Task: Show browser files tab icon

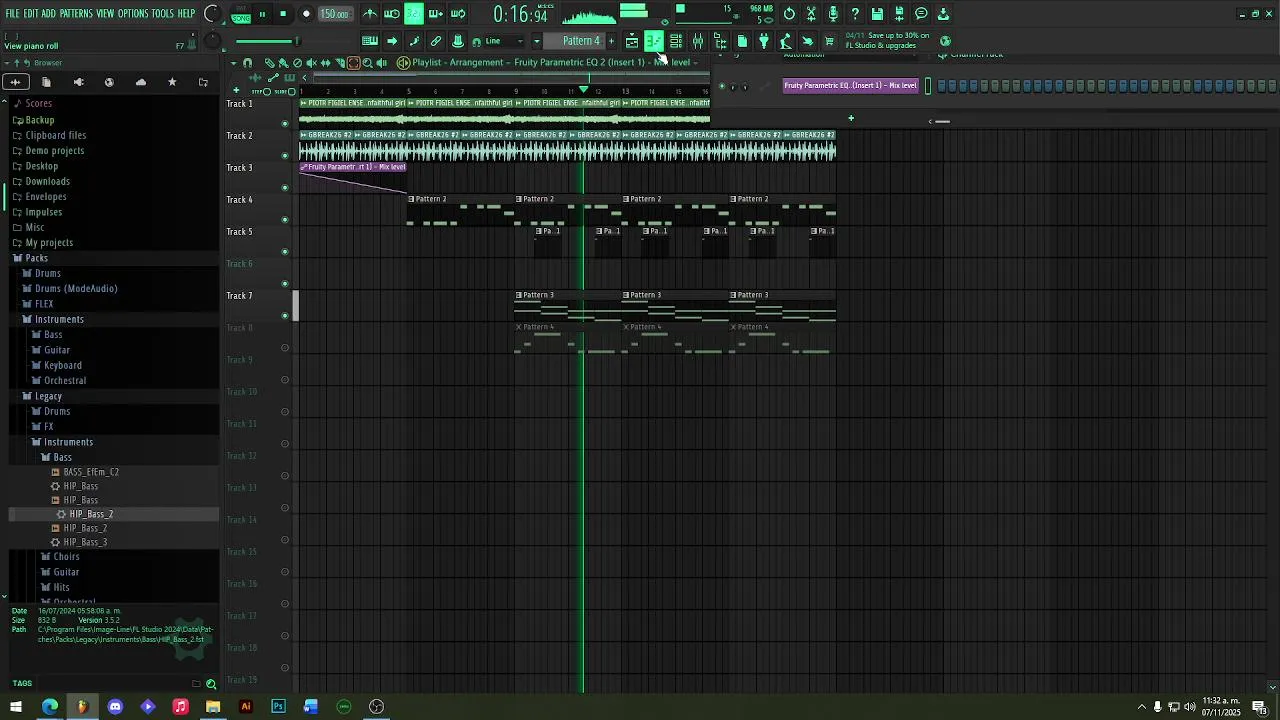Action: (46, 82)
